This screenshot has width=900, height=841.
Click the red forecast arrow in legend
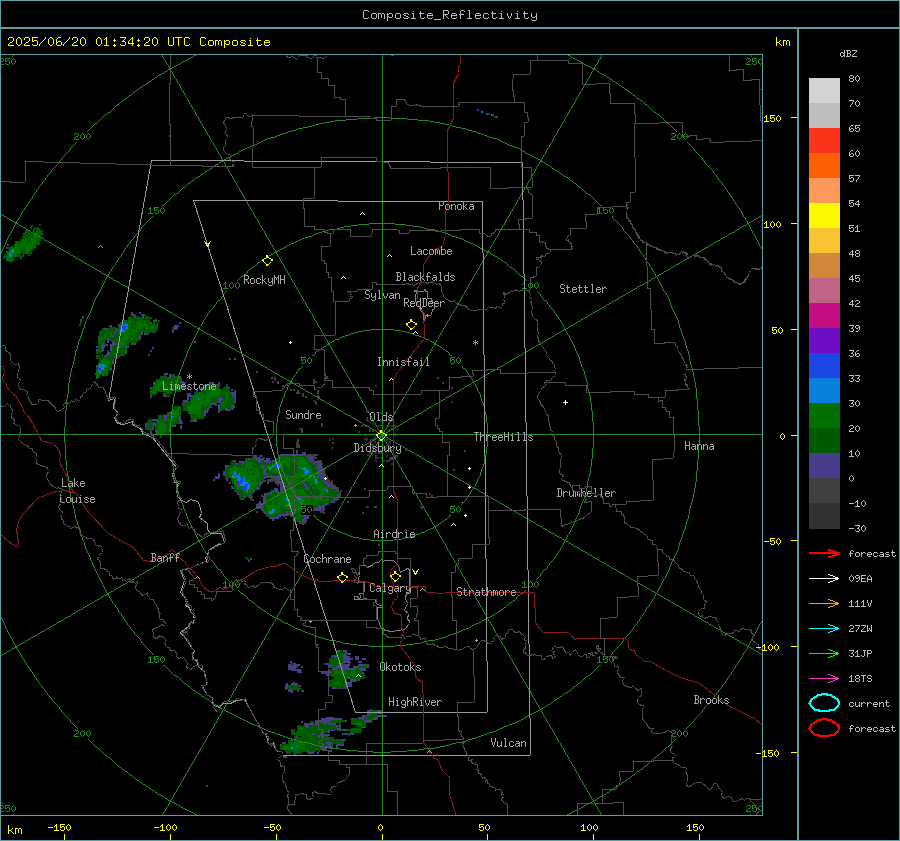coord(824,553)
